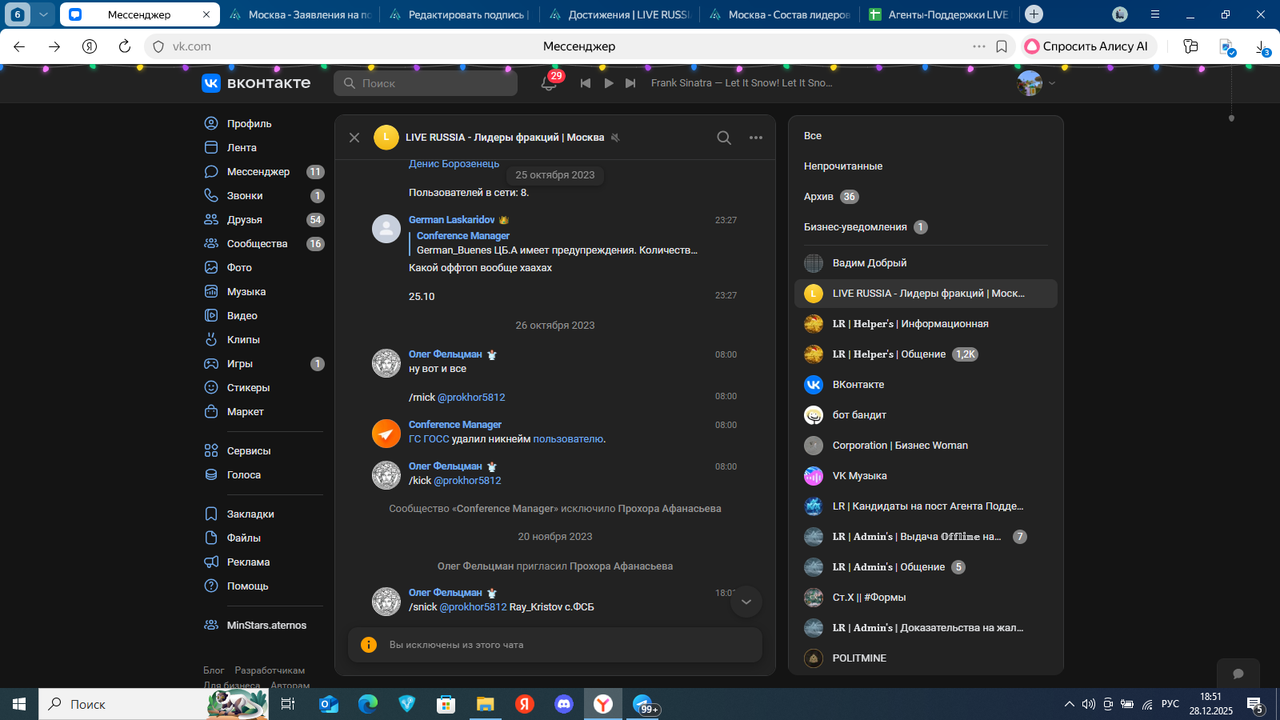1280x720 pixels.
Task: Show hidden system tray icons
Action: point(1069,704)
